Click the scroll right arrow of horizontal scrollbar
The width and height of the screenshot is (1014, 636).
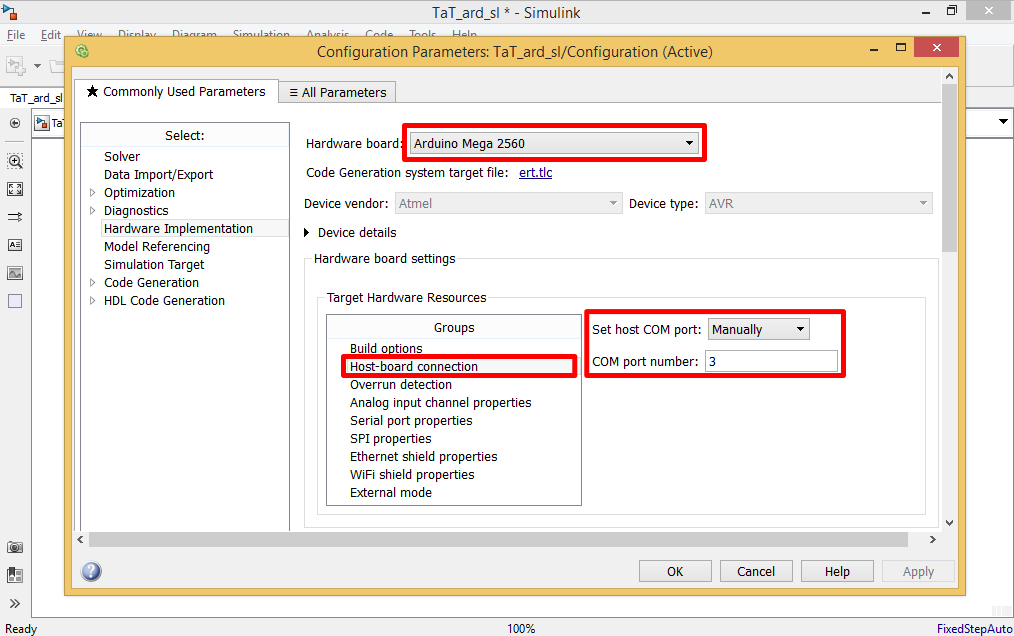[x=933, y=540]
